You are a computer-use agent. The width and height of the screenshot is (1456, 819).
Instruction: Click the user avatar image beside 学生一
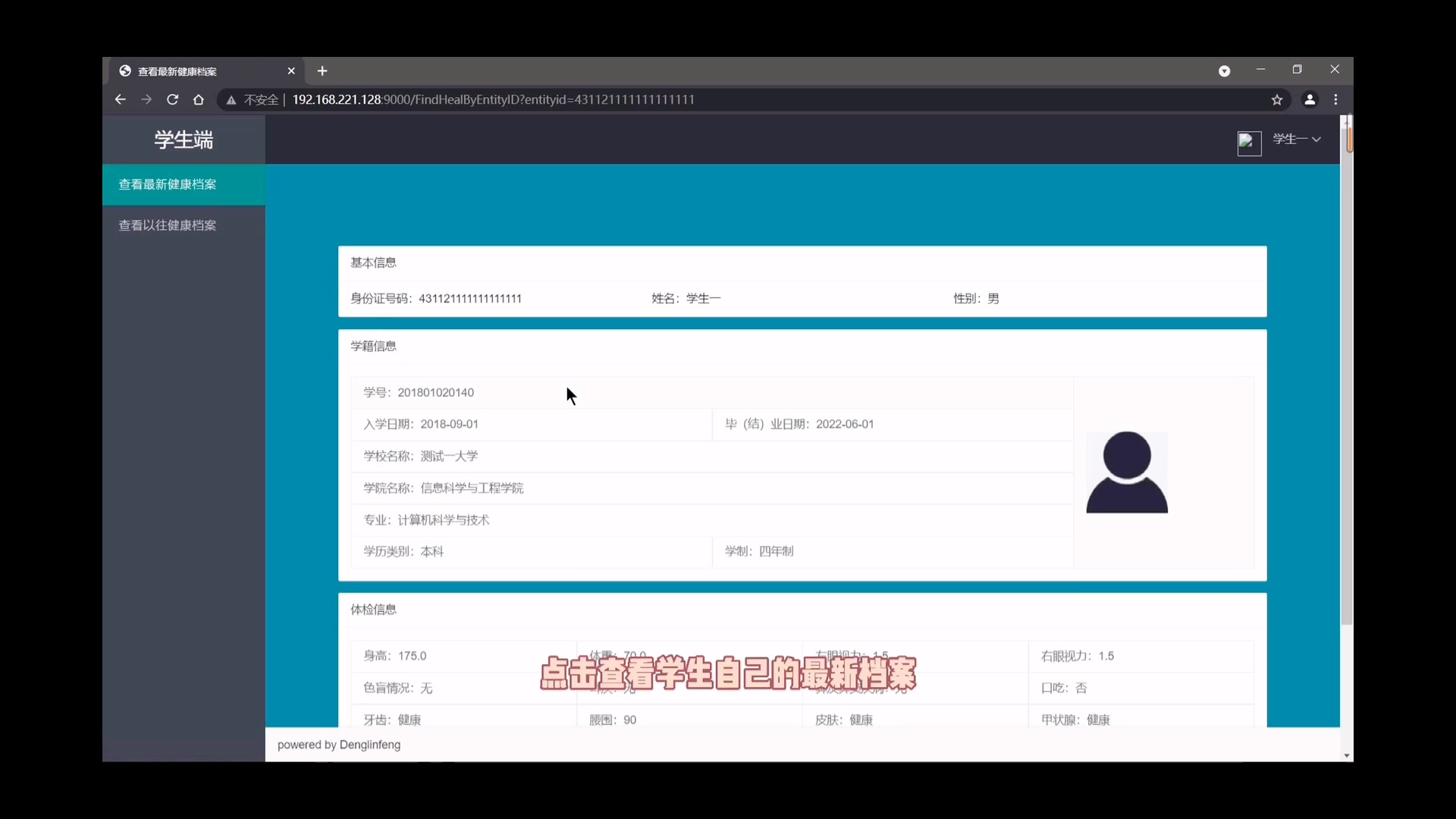pos(1249,143)
